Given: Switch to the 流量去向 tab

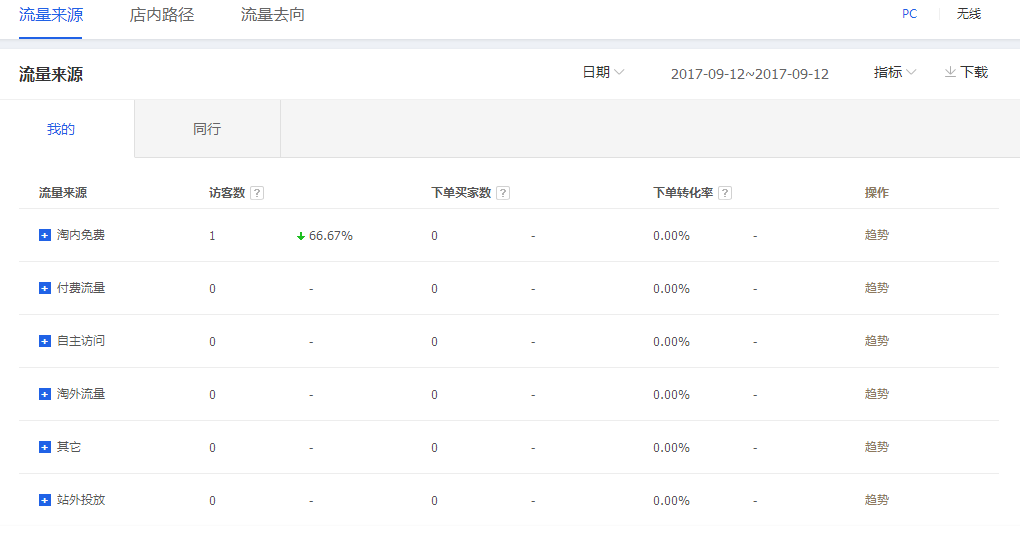Looking at the screenshot, I should [273, 15].
